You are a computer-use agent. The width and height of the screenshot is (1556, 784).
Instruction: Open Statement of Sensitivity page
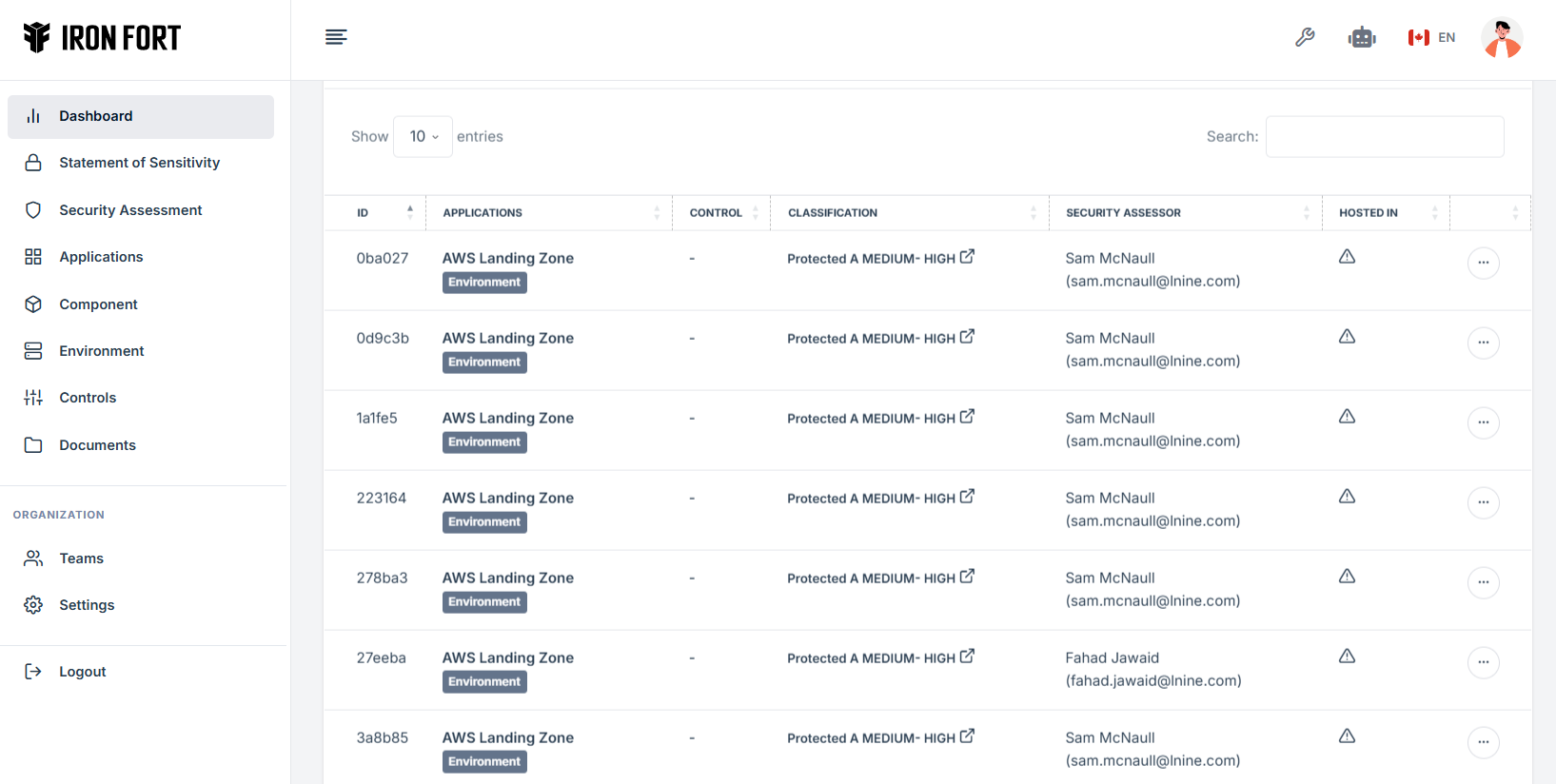pyautogui.click(x=139, y=163)
